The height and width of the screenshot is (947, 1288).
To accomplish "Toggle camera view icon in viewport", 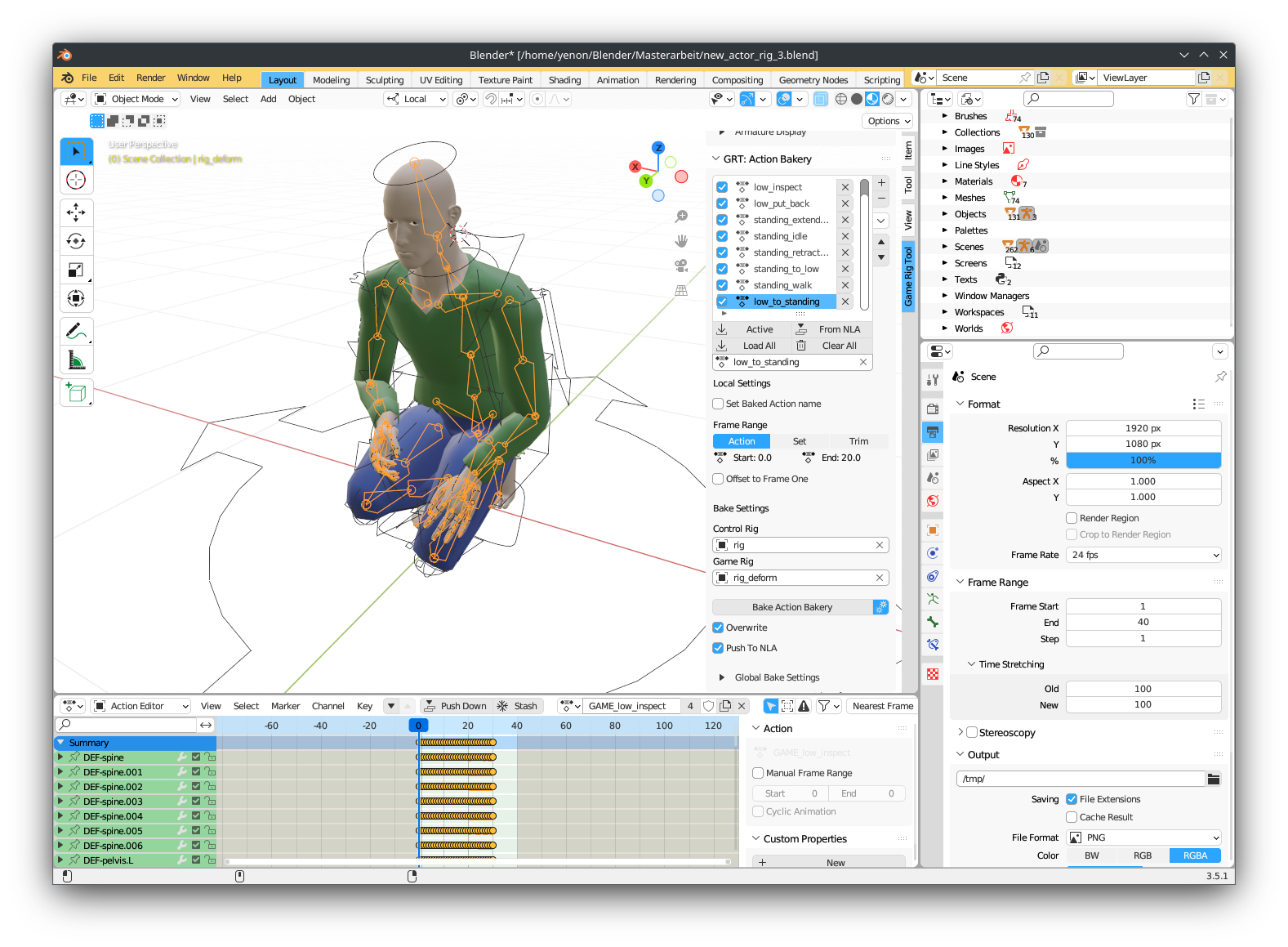I will tap(680, 266).
